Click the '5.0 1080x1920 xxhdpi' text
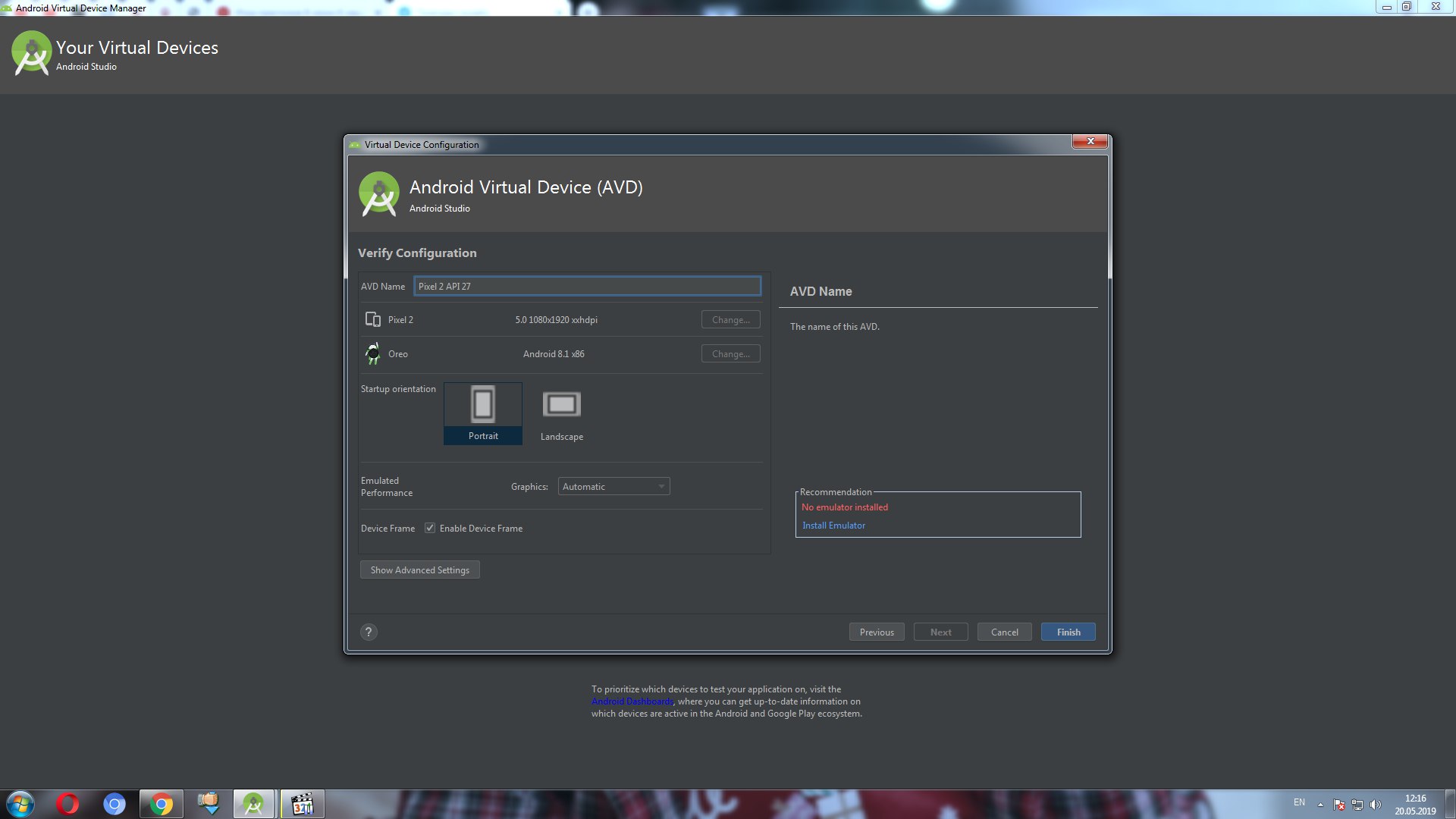 [x=557, y=320]
